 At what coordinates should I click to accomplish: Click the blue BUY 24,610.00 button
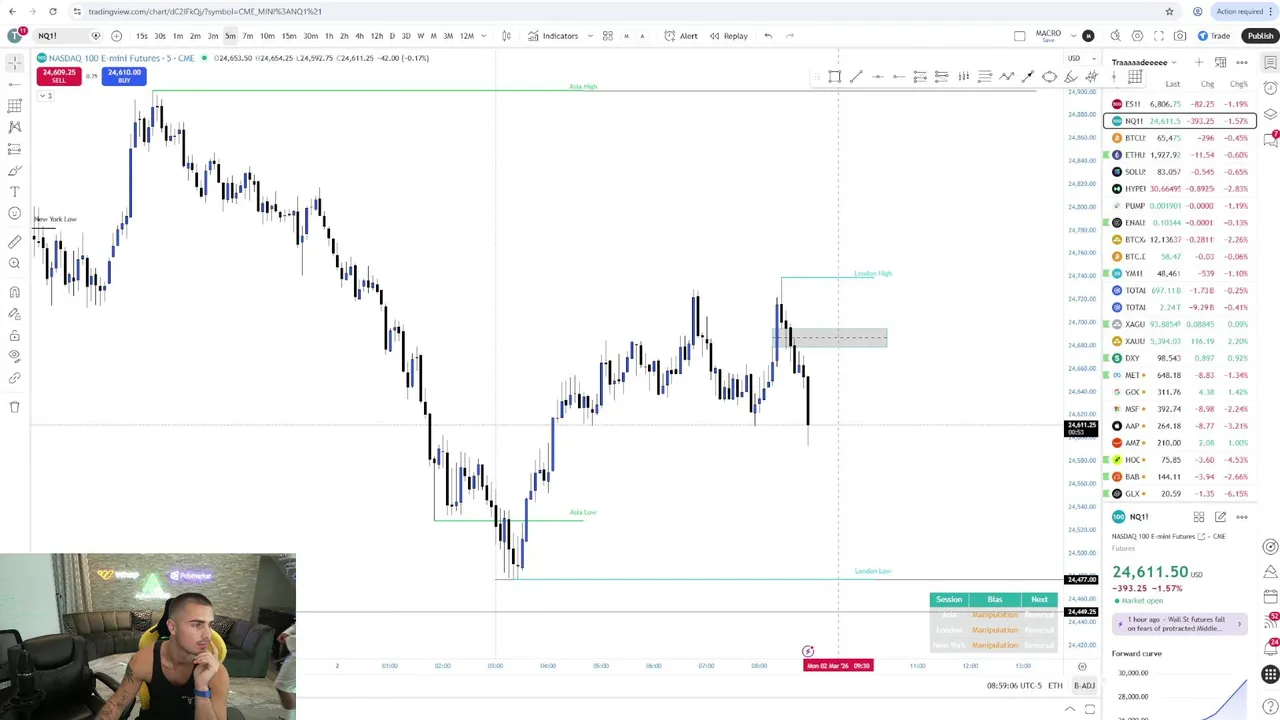[x=124, y=75]
